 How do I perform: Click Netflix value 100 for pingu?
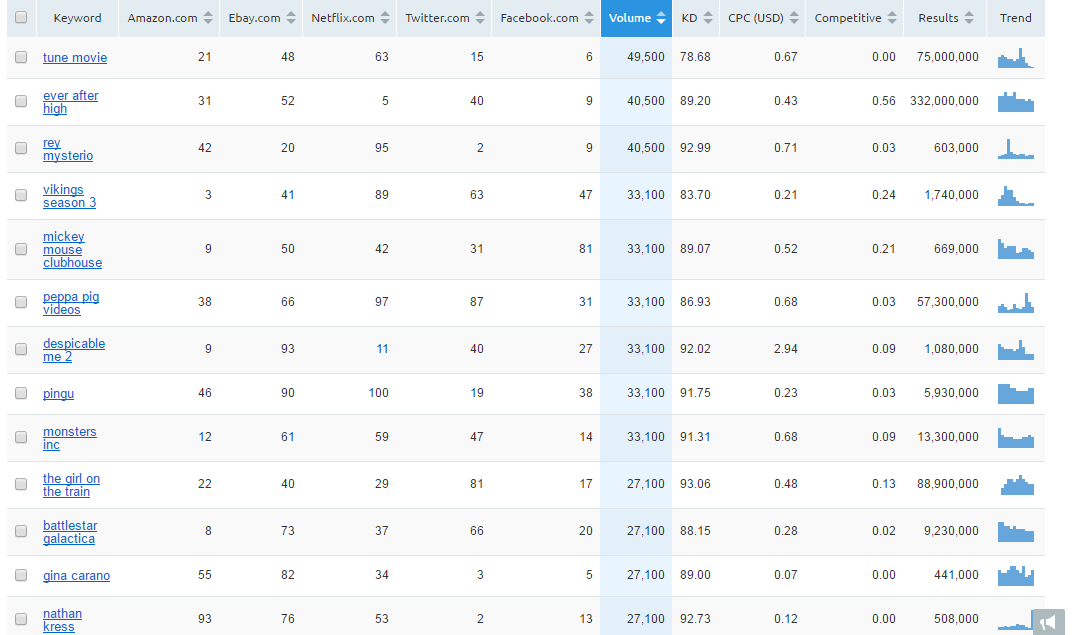coord(378,393)
